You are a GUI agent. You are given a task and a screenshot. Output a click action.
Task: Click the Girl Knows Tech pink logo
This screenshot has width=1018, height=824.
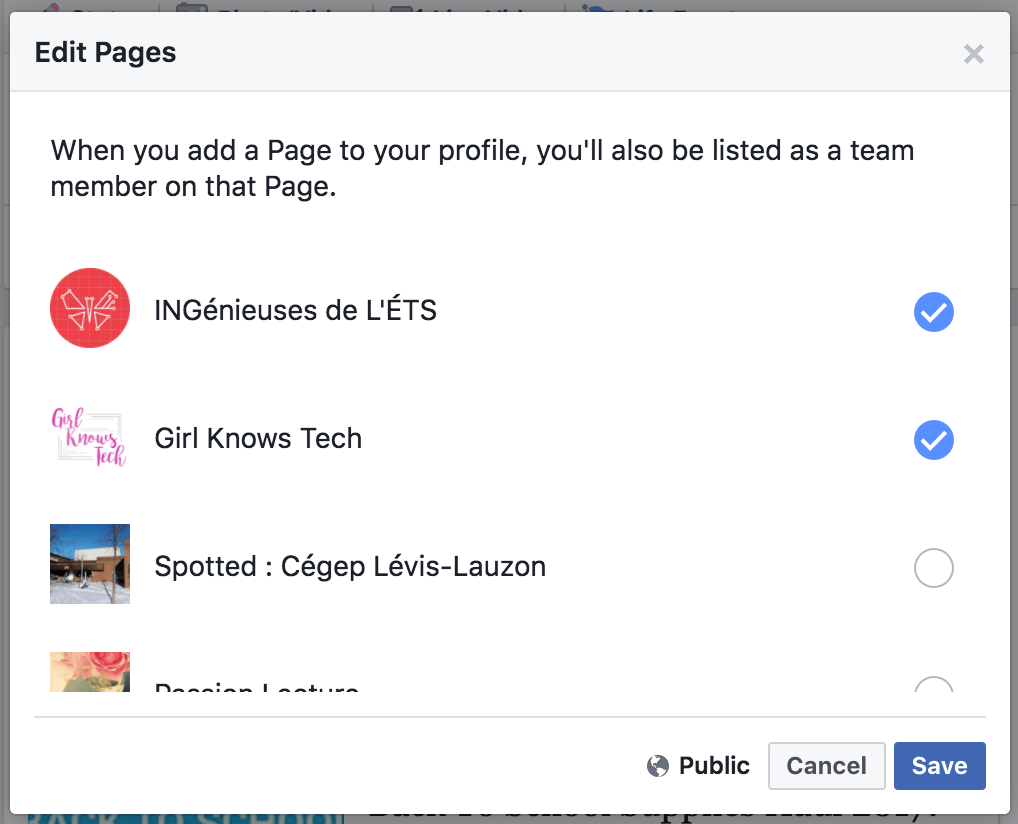[x=90, y=436]
